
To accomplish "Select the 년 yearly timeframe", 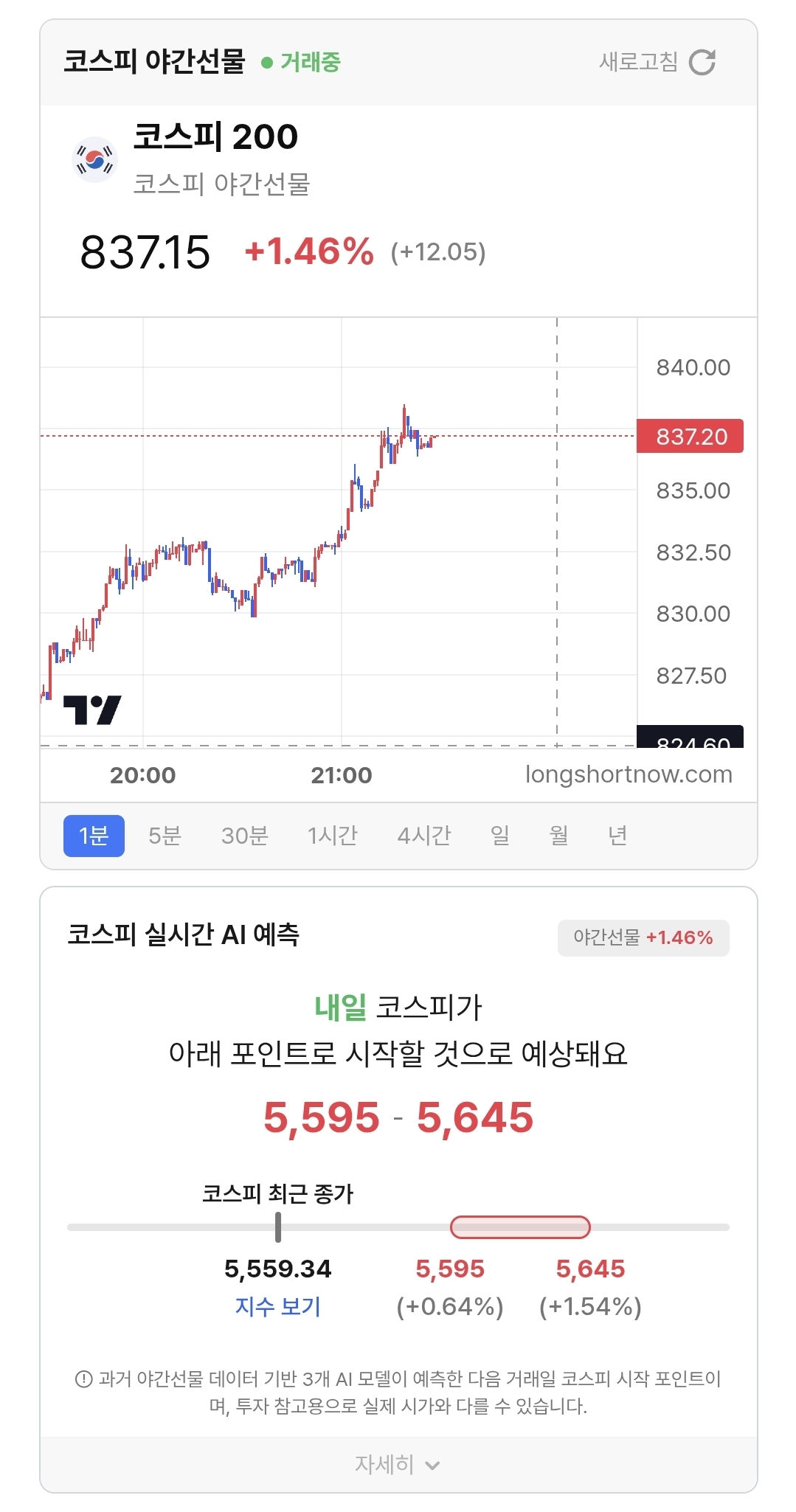I will tap(617, 836).
